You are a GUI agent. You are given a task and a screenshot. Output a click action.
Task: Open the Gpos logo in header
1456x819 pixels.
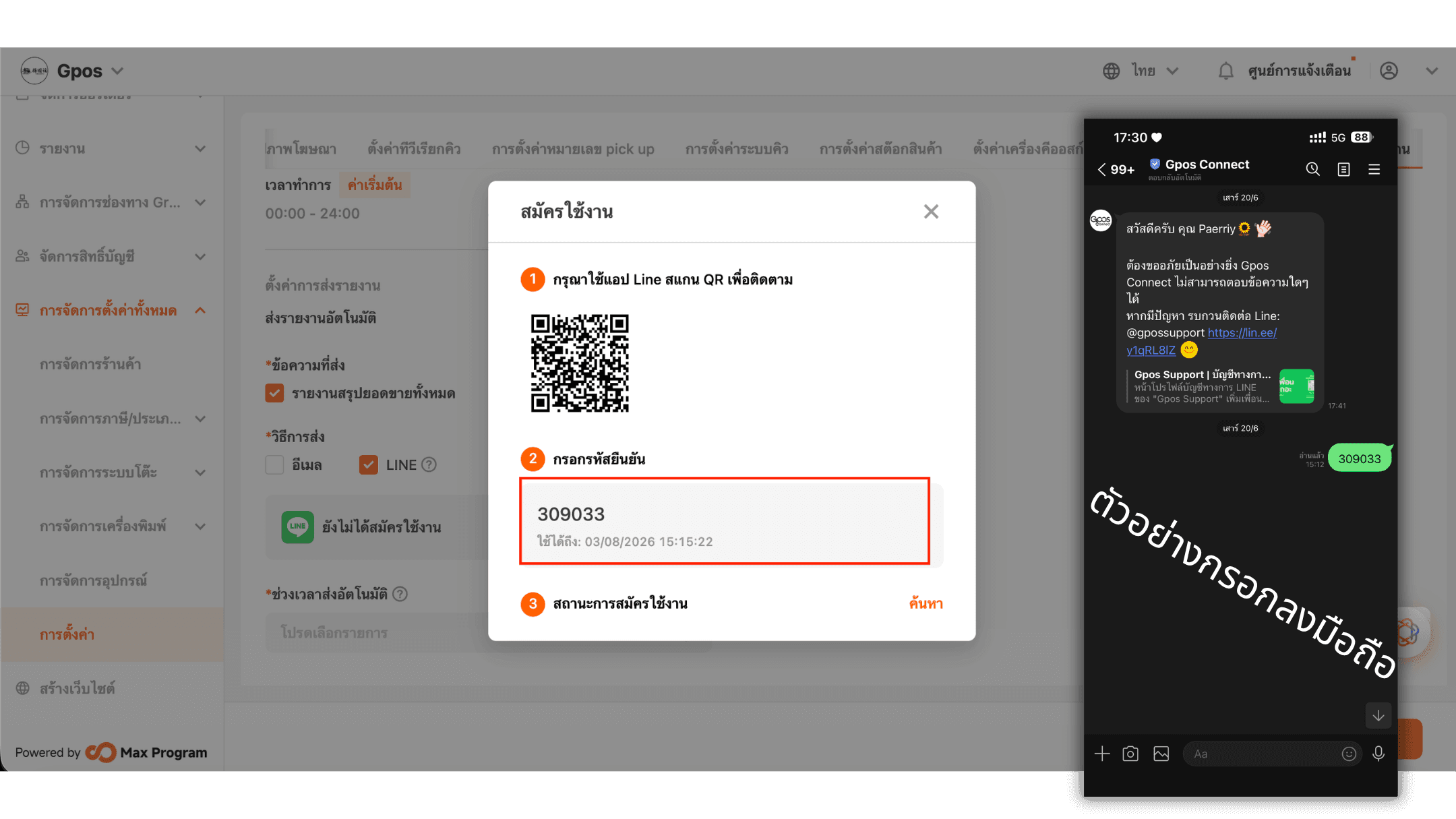pyautogui.click(x=34, y=71)
